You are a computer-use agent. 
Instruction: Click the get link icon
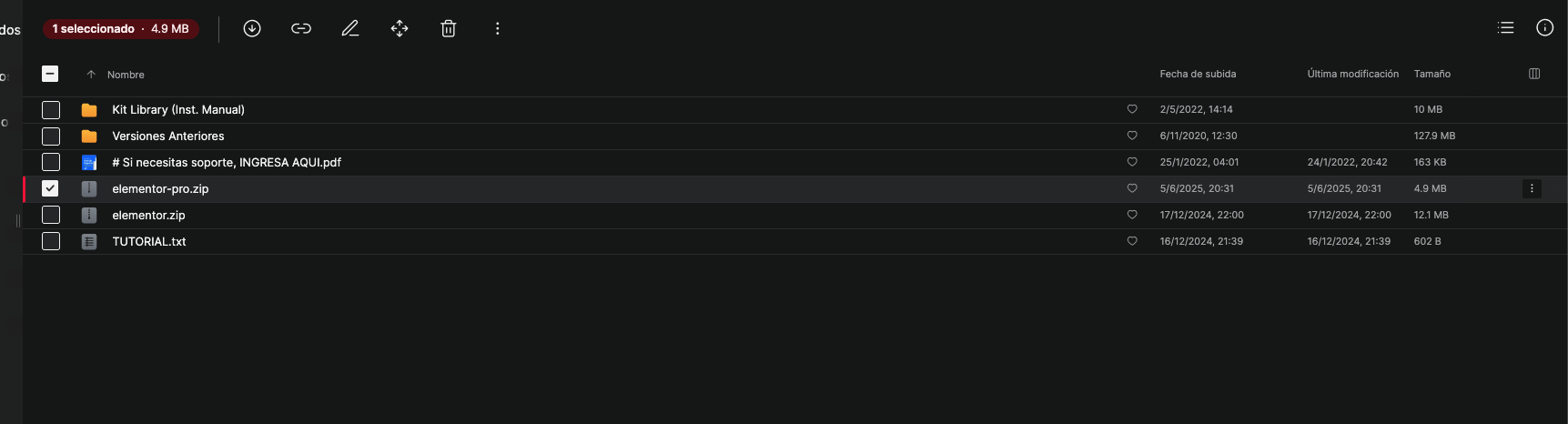coord(301,28)
